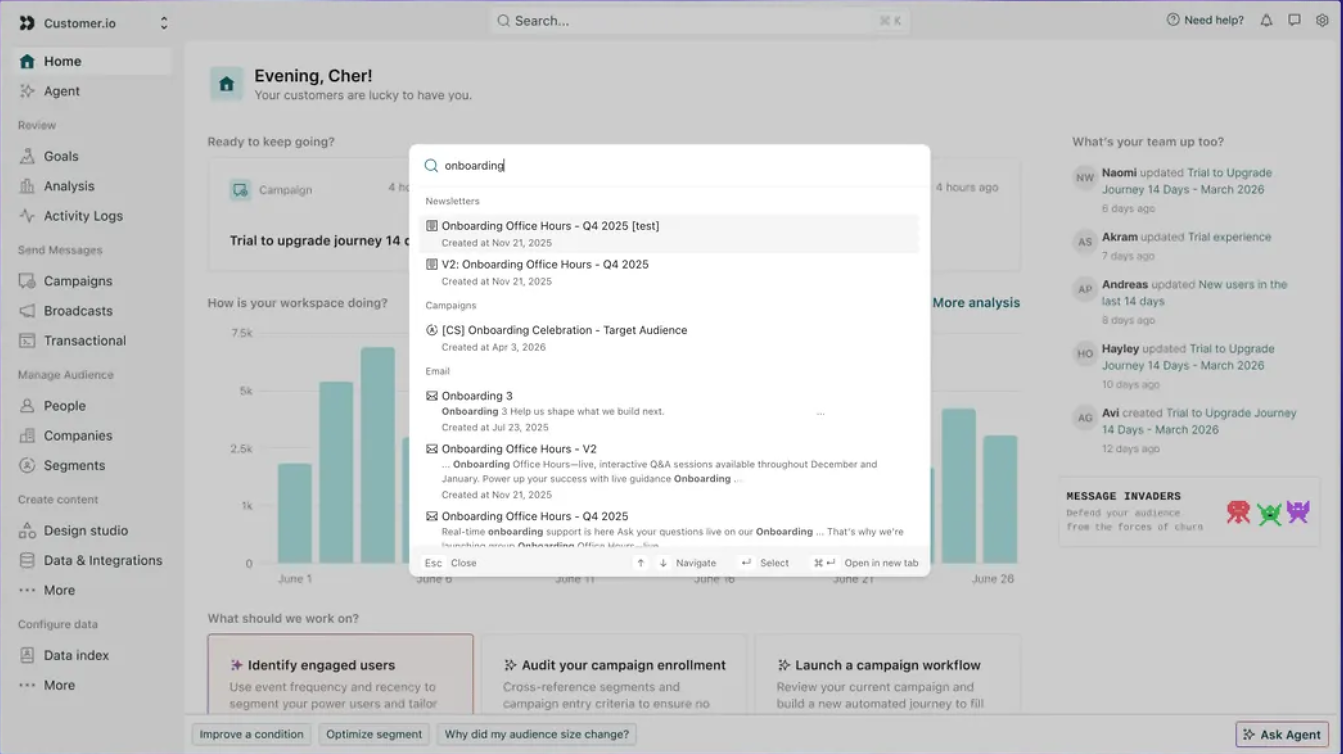The width and height of the screenshot is (1343, 754).
Task: Click envelope icon beside Onboarding Office Hours - V2
Action: click(432, 449)
